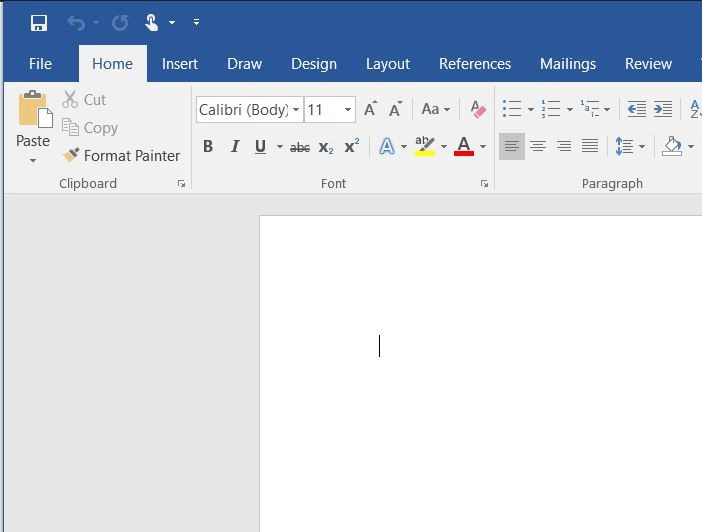Click the Decrease Indent icon
Image resolution: width=702 pixels, height=532 pixels.
pos(636,109)
